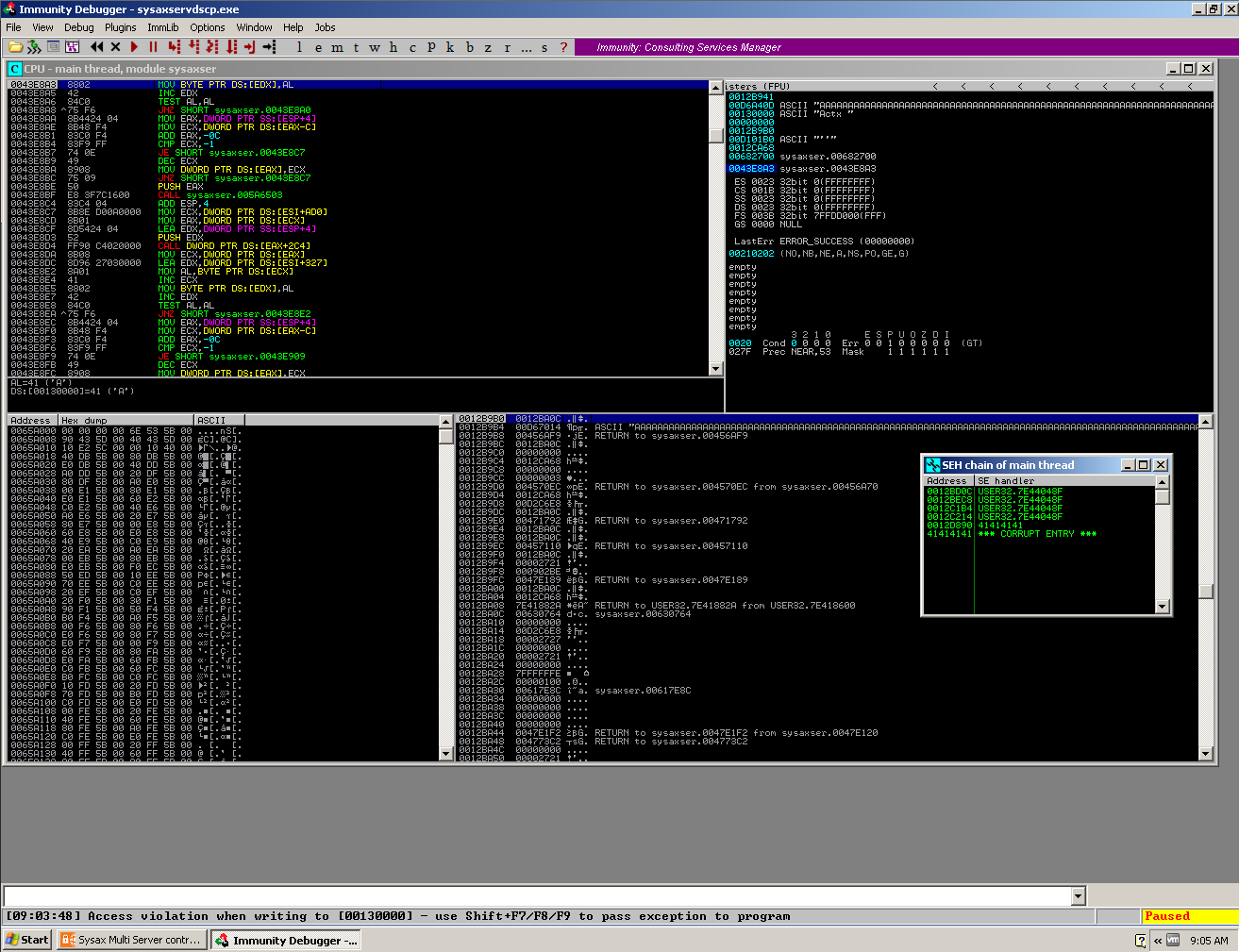Viewport: 1239px width, 952px height.
Task: Open the View menu
Action: click(x=42, y=27)
